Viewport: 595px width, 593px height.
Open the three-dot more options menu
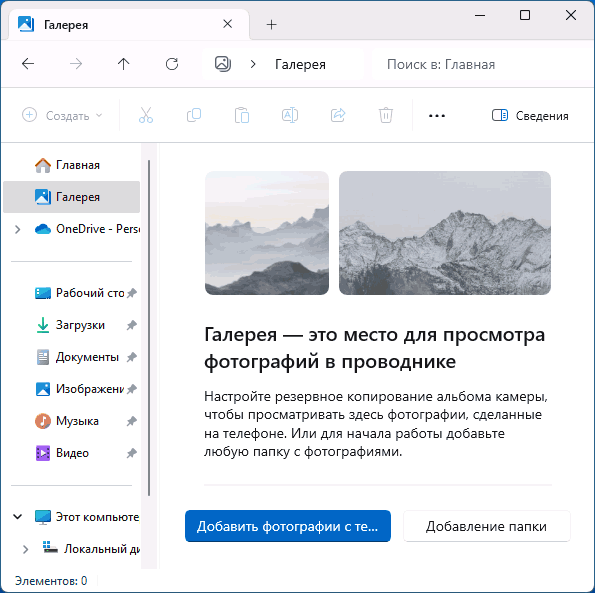[437, 115]
